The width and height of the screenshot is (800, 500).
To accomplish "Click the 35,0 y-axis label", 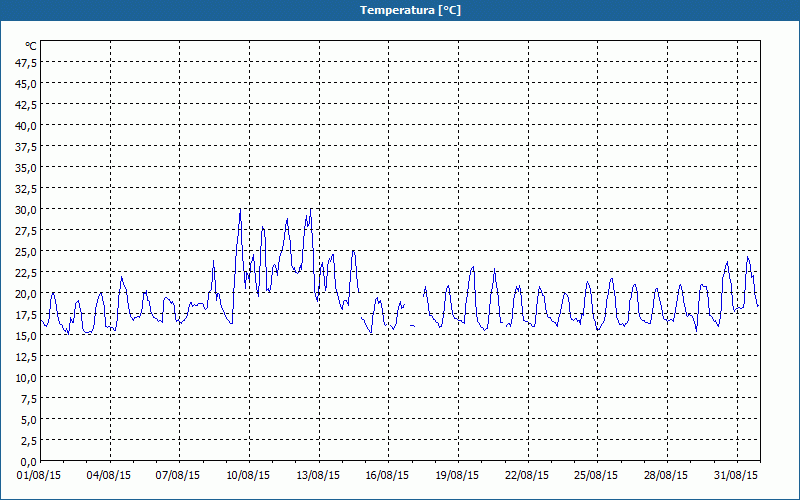I will [x=27, y=168].
